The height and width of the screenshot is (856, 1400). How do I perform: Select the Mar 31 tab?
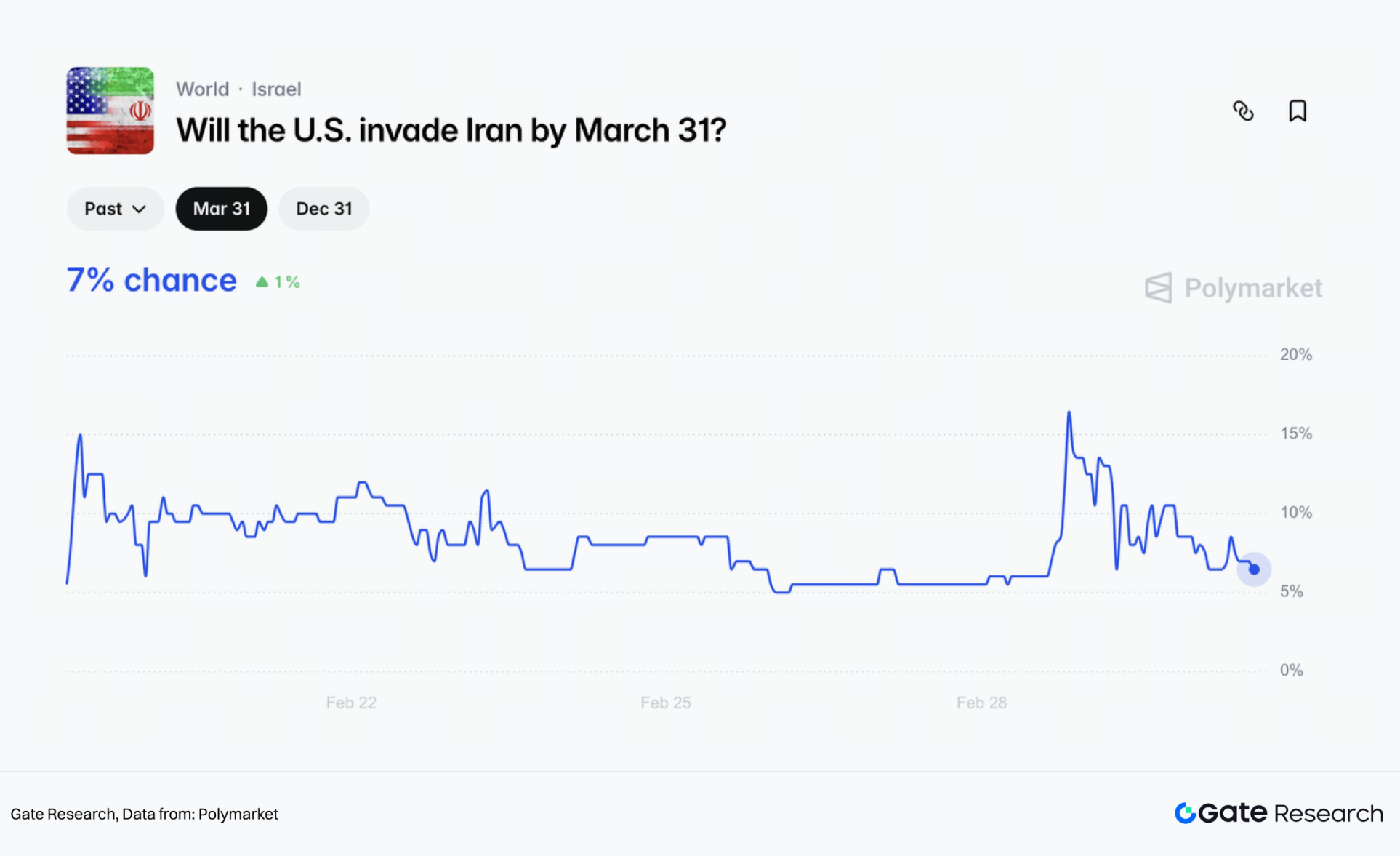222,209
